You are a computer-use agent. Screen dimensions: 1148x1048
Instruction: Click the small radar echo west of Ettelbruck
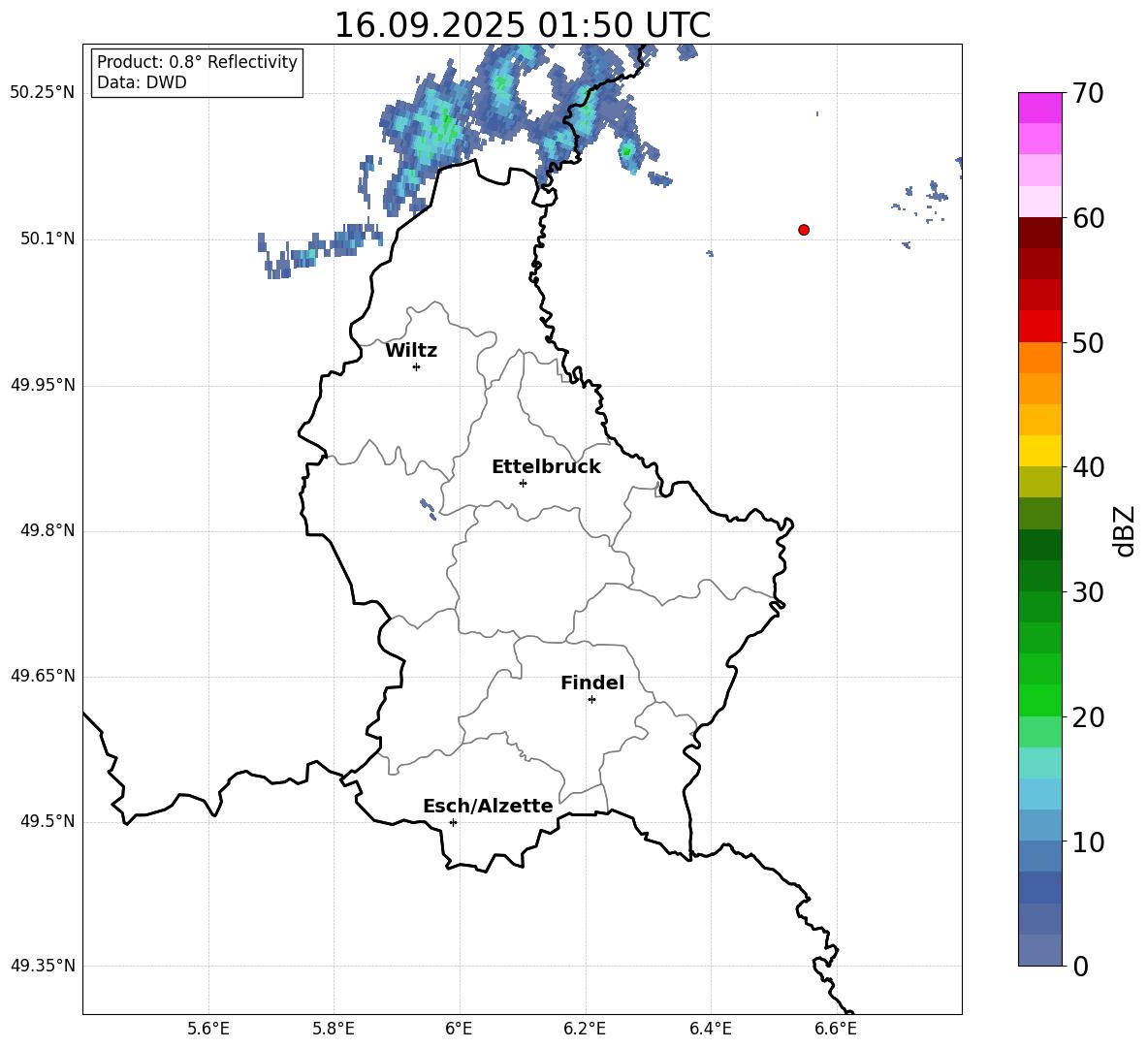(429, 509)
